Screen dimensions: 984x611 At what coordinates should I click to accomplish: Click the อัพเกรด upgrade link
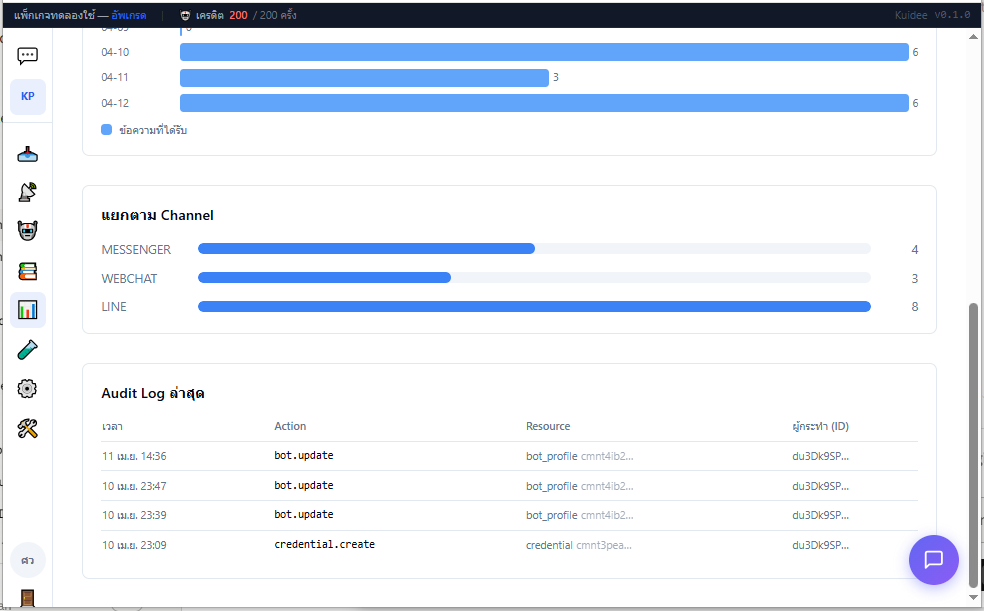coord(129,15)
